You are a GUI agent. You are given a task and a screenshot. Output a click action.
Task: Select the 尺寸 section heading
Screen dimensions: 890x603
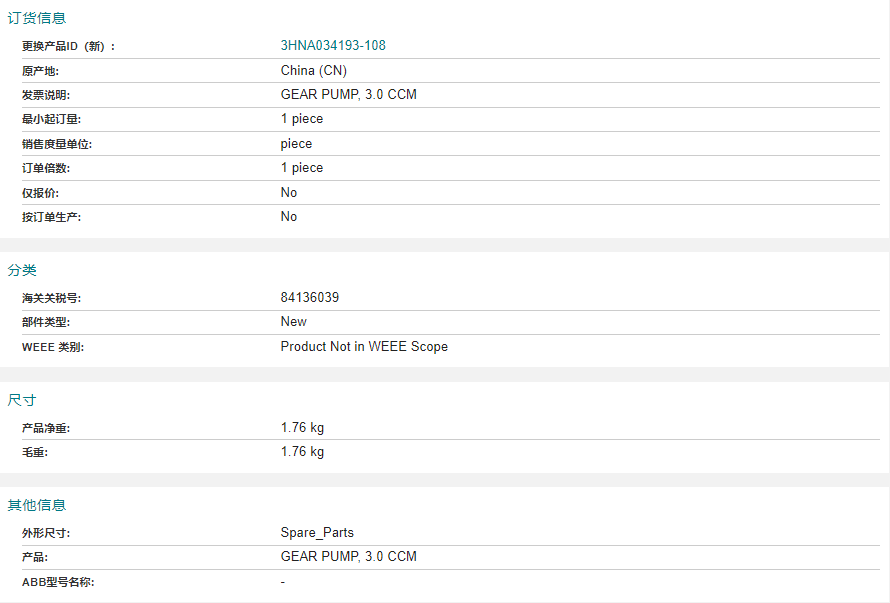(x=22, y=400)
